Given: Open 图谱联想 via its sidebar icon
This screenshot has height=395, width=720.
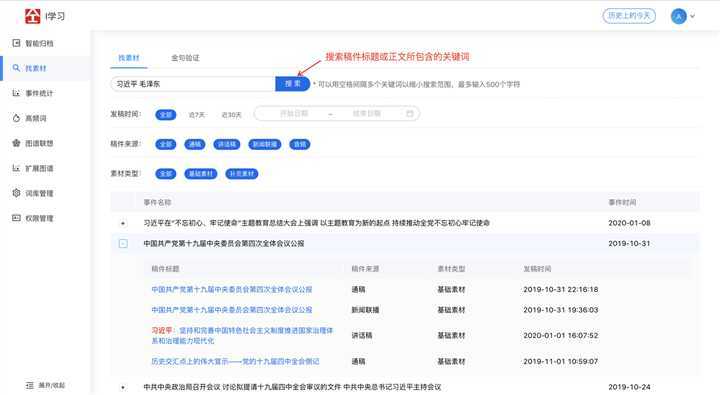Looking at the screenshot, I should [17, 143].
